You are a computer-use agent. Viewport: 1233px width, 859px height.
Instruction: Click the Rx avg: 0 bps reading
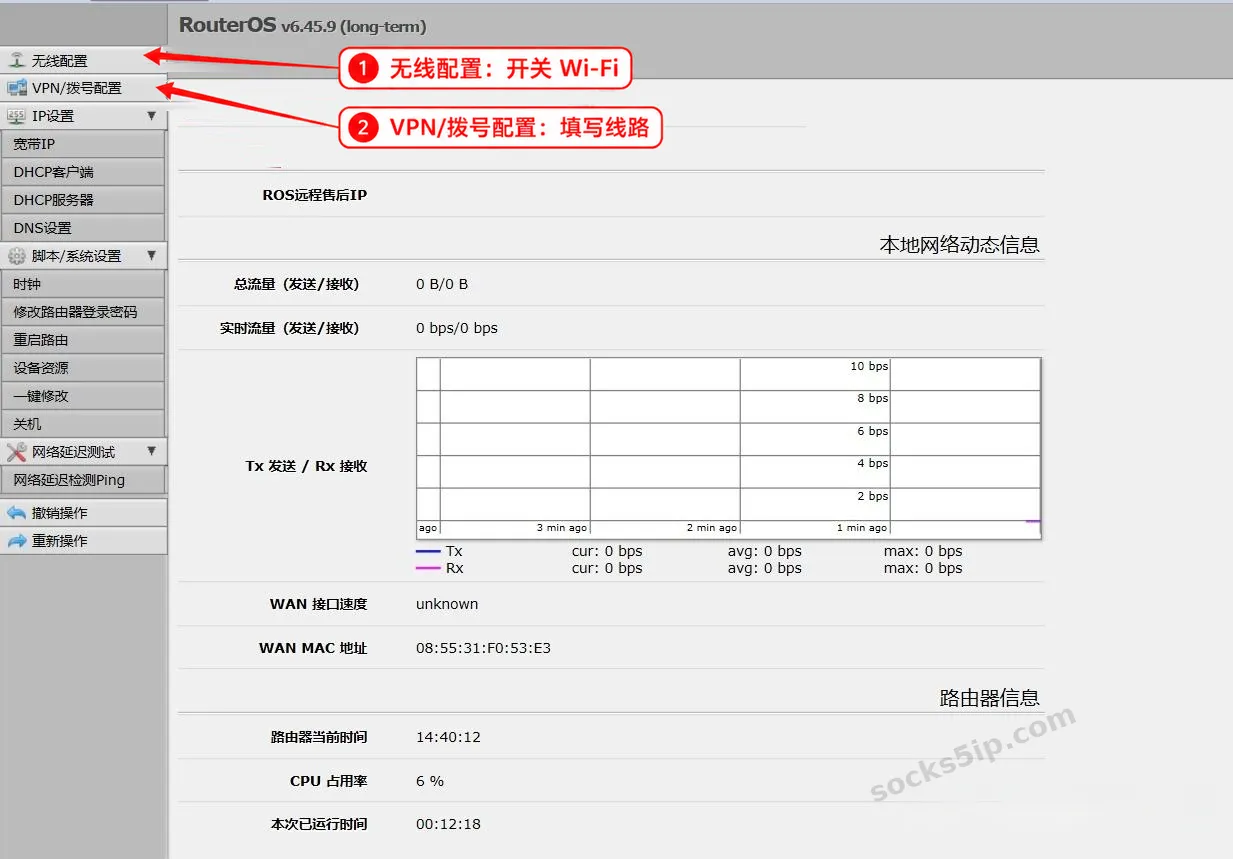(x=765, y=568)
